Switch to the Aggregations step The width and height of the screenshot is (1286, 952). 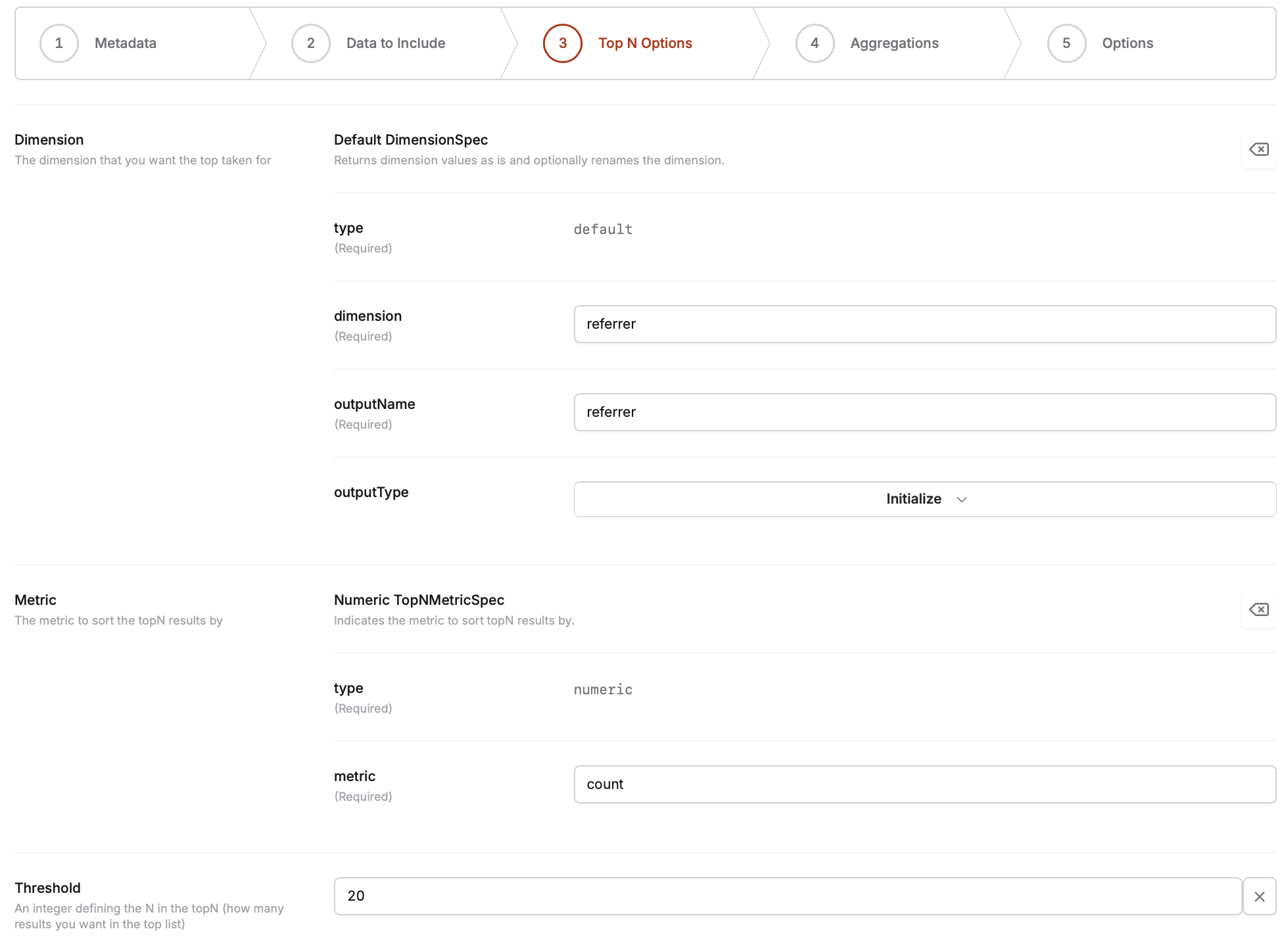point(894,43)
